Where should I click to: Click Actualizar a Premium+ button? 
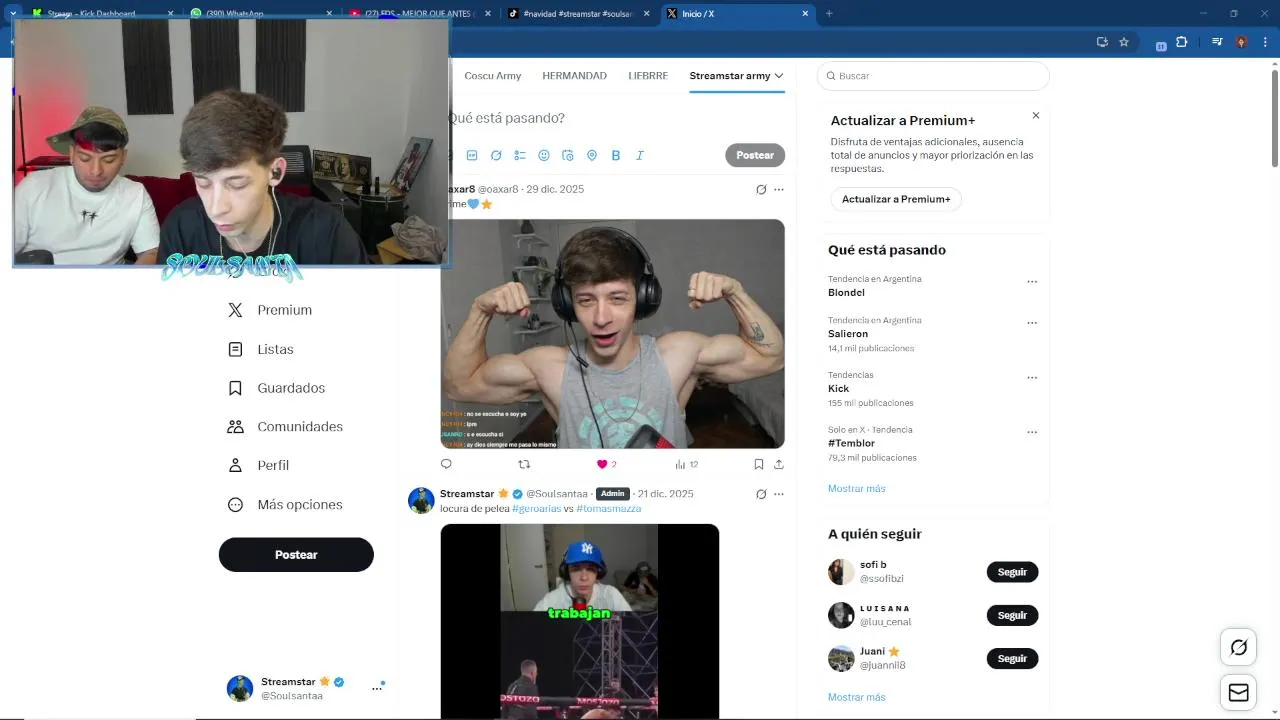coord(896,199)
